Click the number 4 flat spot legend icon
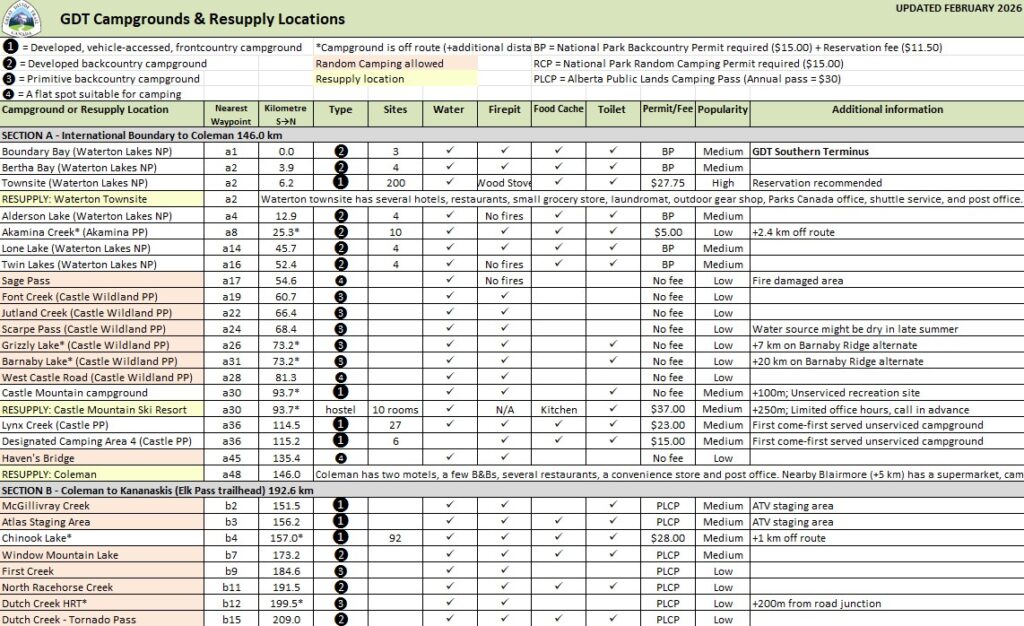This screenshot has width=1024, height=626. point(9,94)
